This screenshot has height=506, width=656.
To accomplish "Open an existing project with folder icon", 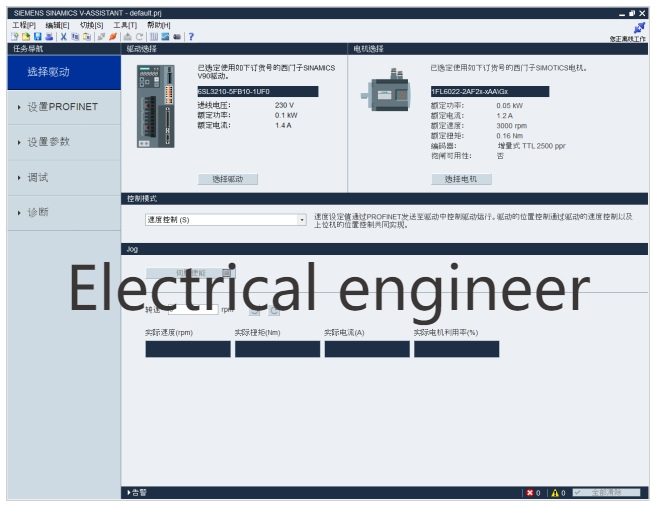I will click(x=26, y=37).
